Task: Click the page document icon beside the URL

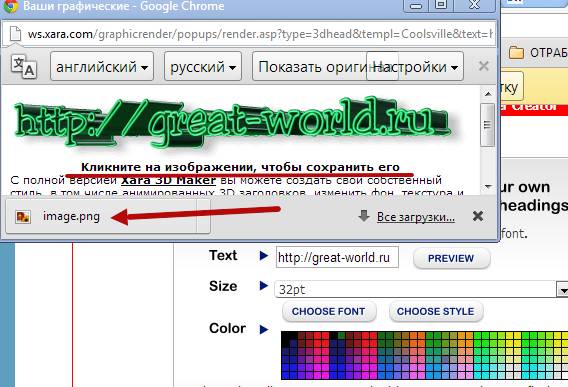Action: (x=15, y=34)
